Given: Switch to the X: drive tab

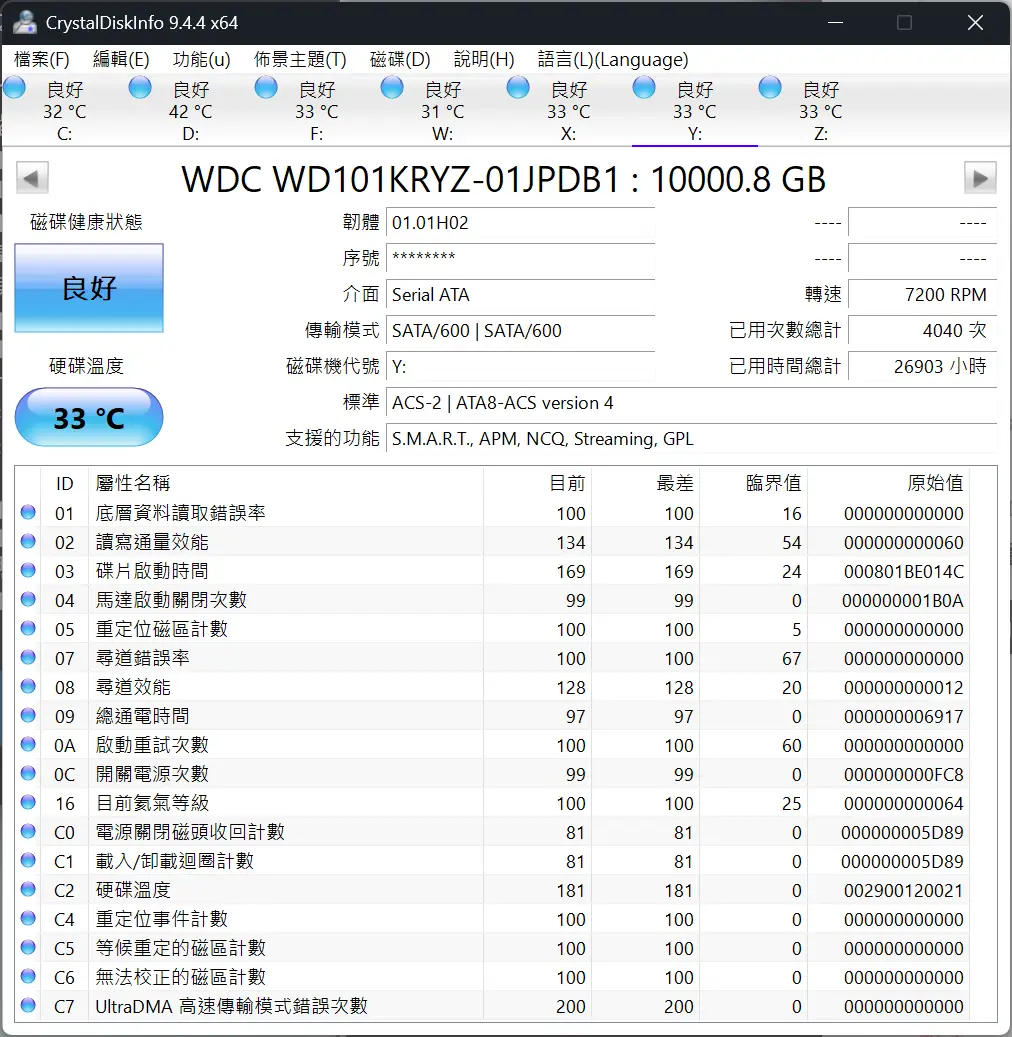Looking at the screenshot, I should 569,110.
